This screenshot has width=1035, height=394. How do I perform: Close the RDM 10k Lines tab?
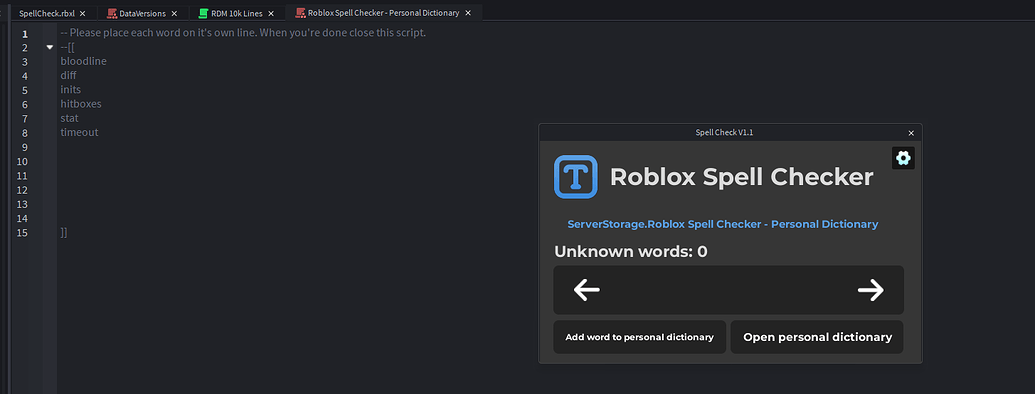tap(271, 13)
